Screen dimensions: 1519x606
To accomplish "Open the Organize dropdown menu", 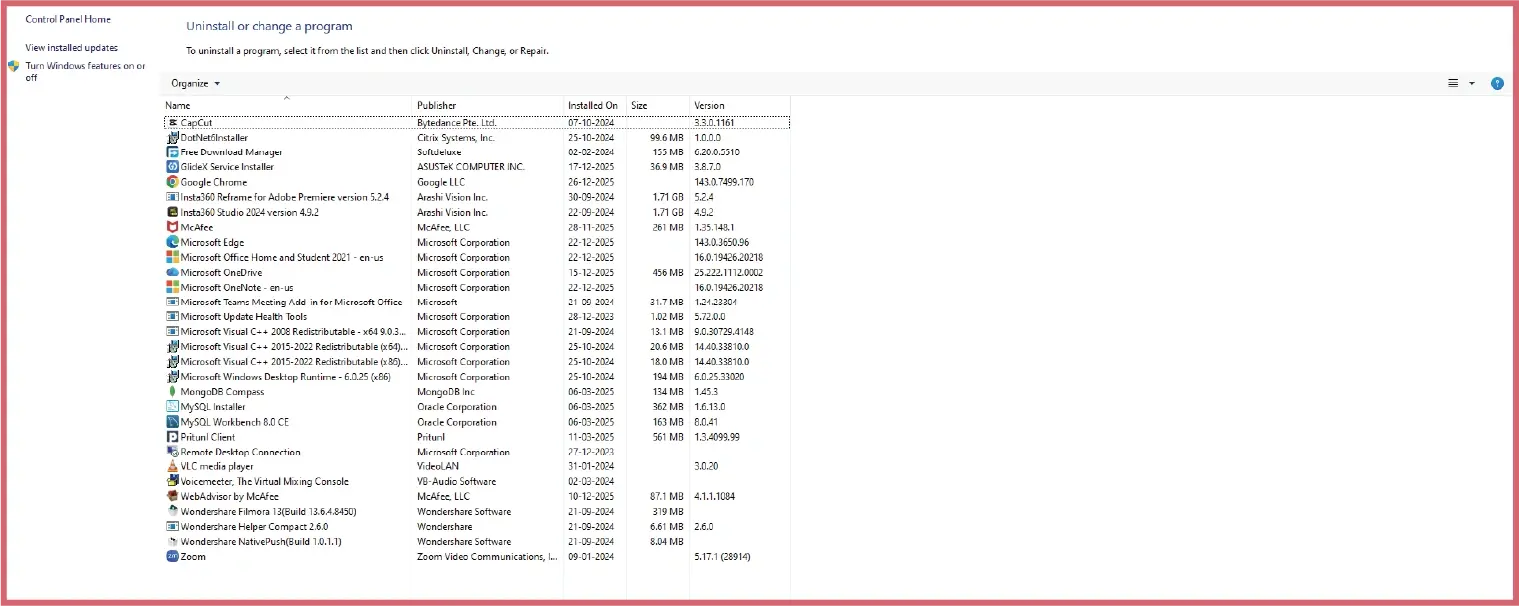I will (x=195, y=83).
